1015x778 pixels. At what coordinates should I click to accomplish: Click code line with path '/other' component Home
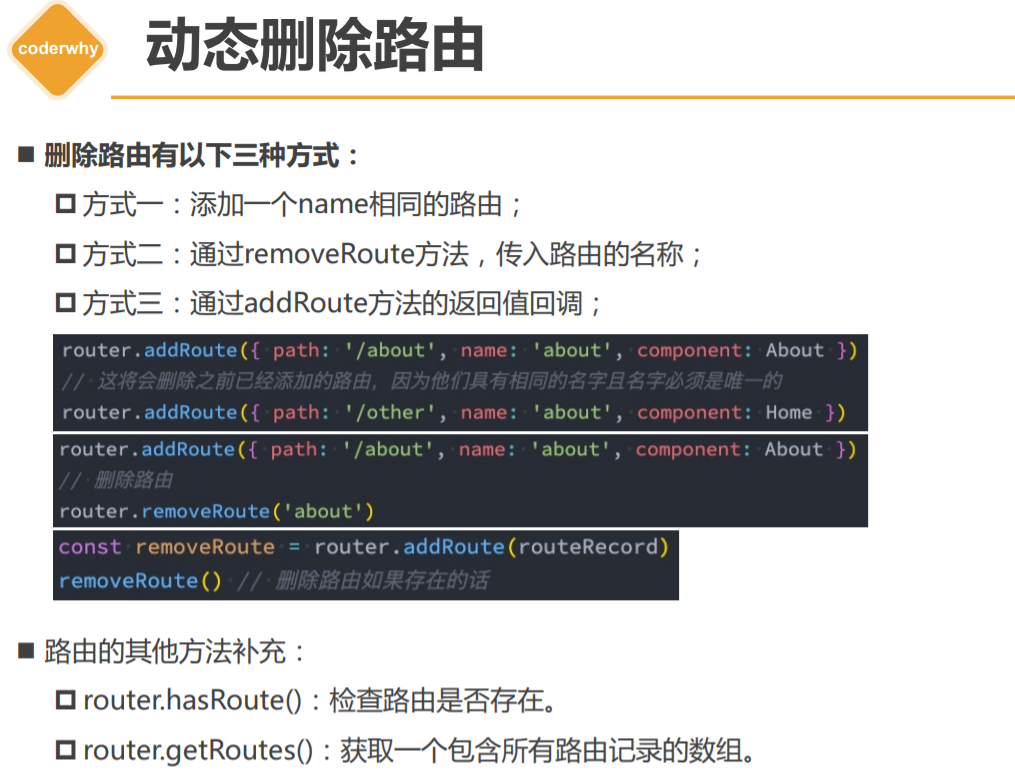[x=454, y=412]
